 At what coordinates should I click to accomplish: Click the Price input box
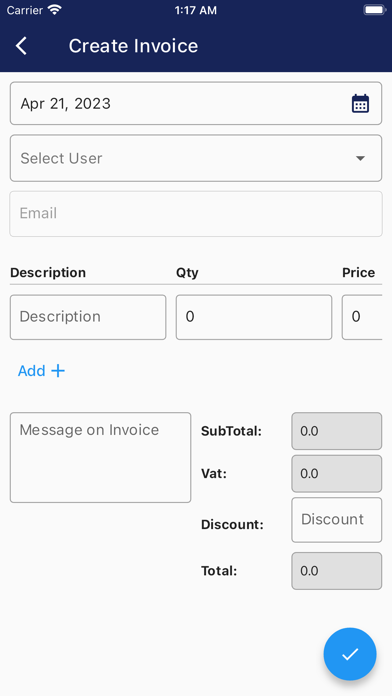tap(362, 317)
